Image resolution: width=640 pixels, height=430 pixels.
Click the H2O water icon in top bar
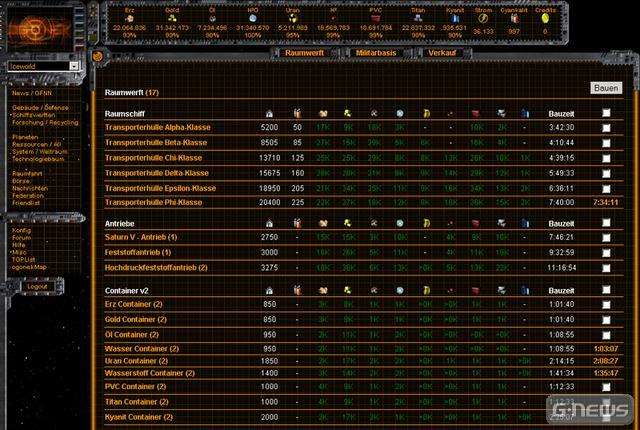[x=253, y=18]
